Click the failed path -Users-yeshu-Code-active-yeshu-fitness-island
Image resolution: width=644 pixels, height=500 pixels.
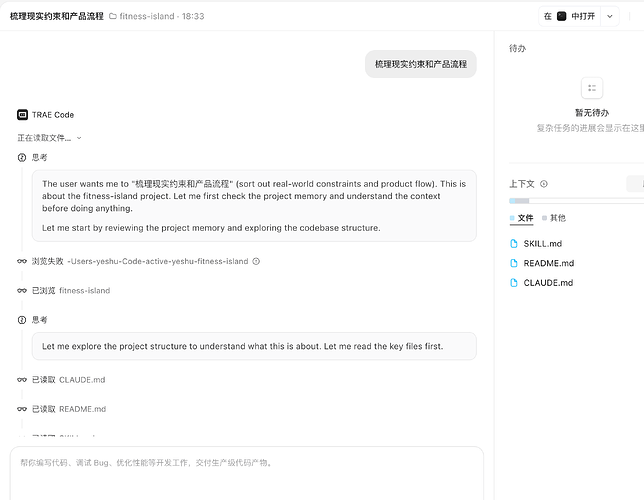158,261
